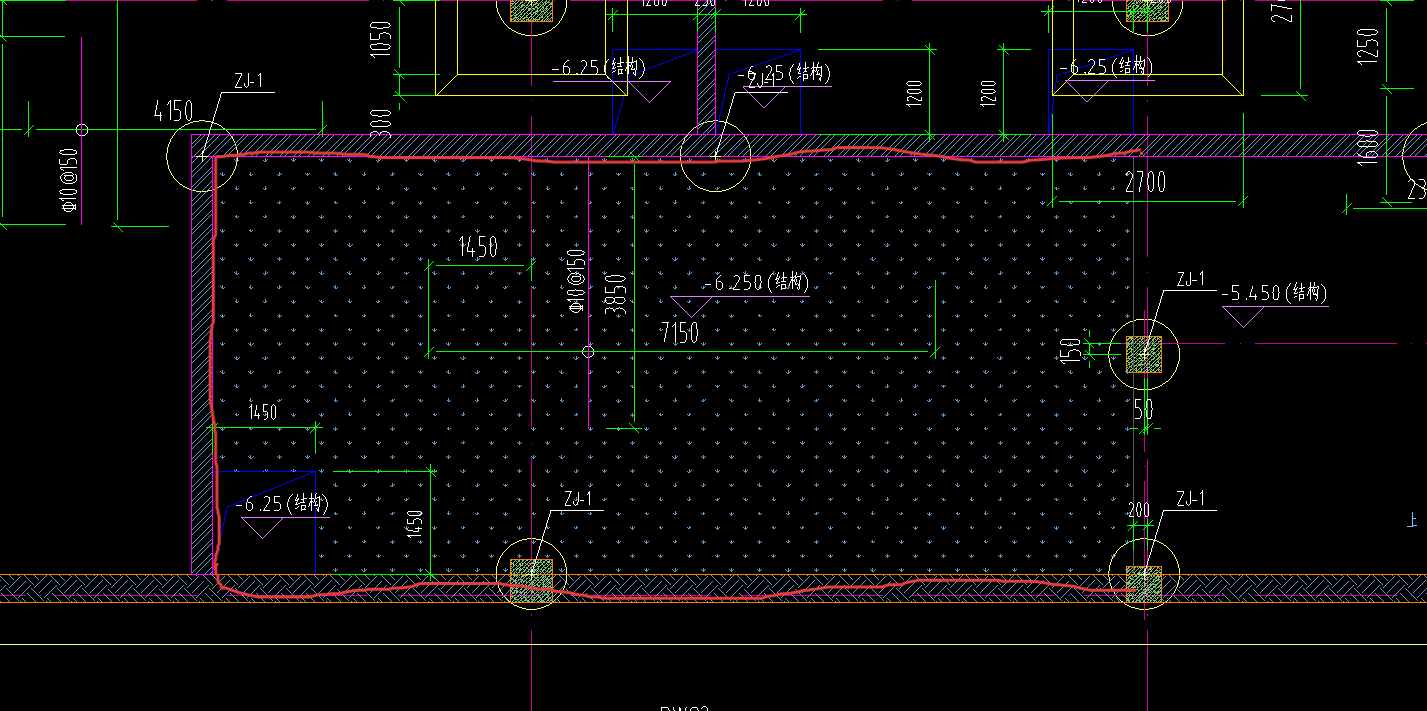Select the elevation triangle under -5.450(结构)
This screenshot has height=711, width=1427.
tap(1243, 317)
